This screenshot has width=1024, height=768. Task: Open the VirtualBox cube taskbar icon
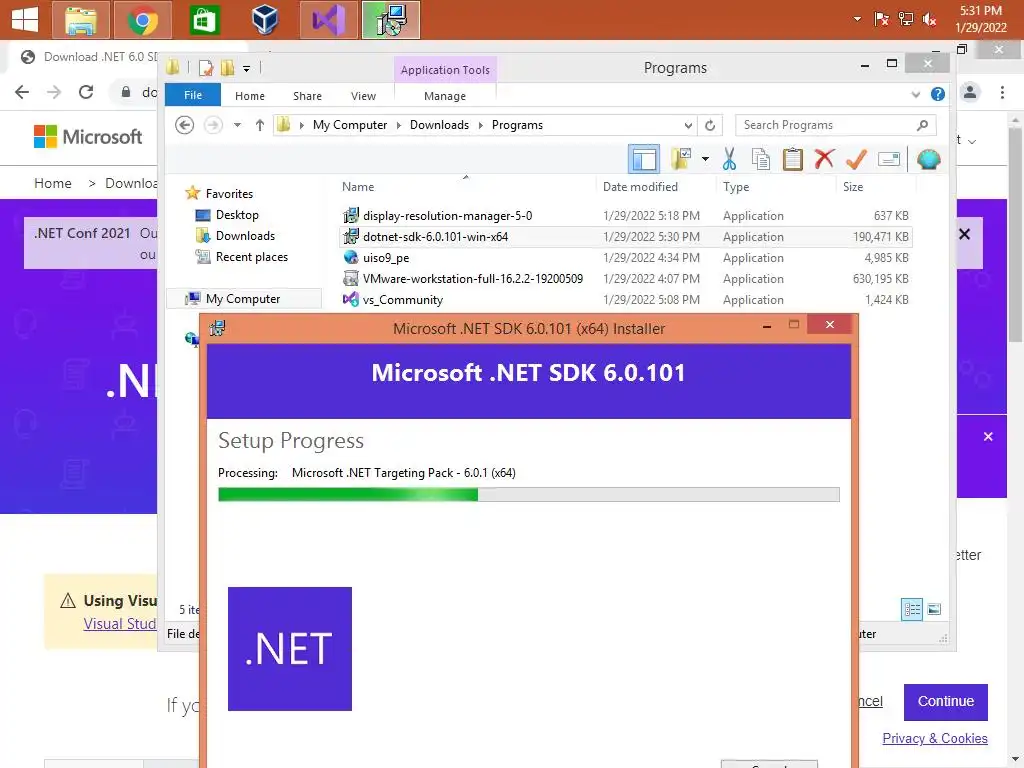pos(265,20)
